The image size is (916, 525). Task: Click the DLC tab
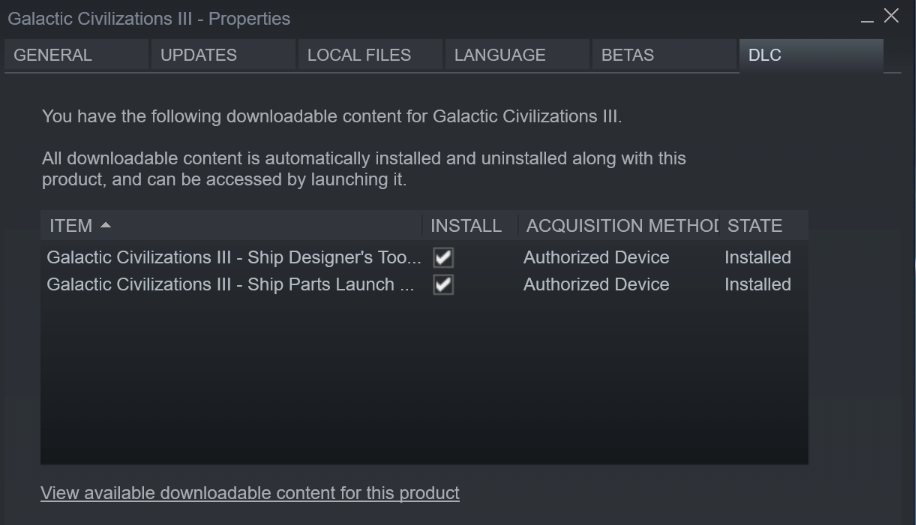(765, 55)
